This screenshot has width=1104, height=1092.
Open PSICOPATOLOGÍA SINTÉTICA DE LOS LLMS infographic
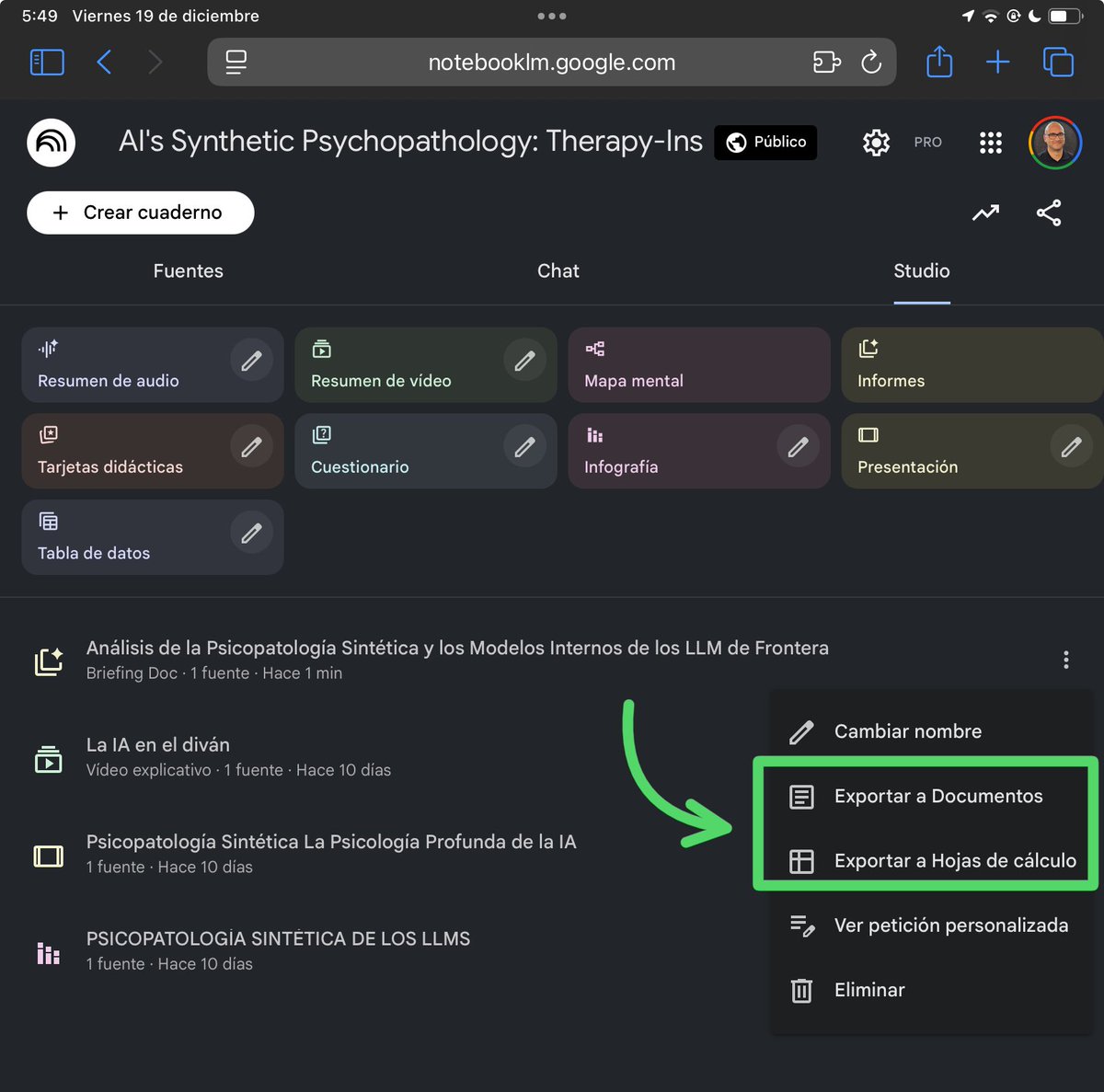pyautogui.click(x=278, y=950)
